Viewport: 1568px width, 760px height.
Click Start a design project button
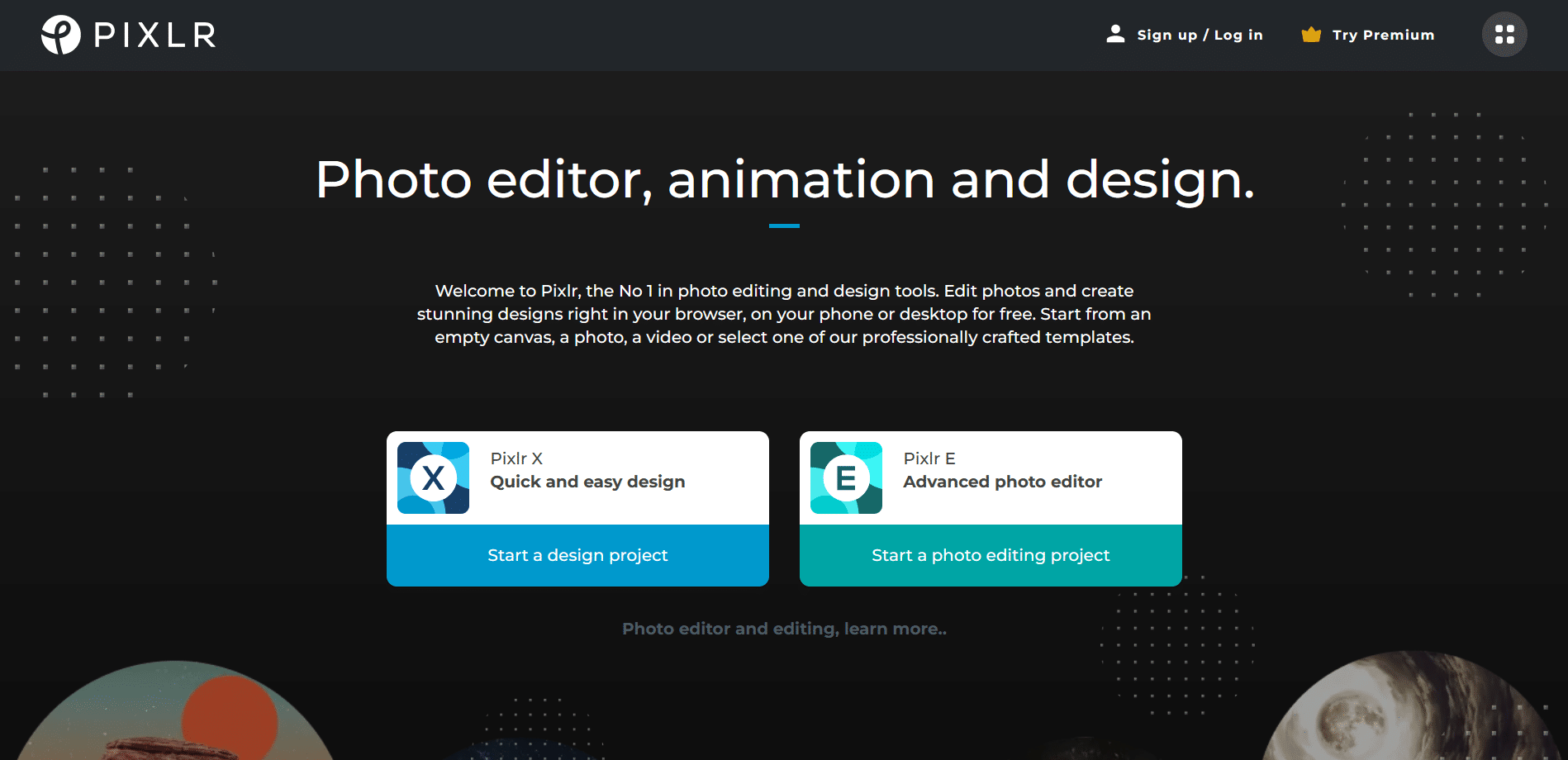coord(577,555)
